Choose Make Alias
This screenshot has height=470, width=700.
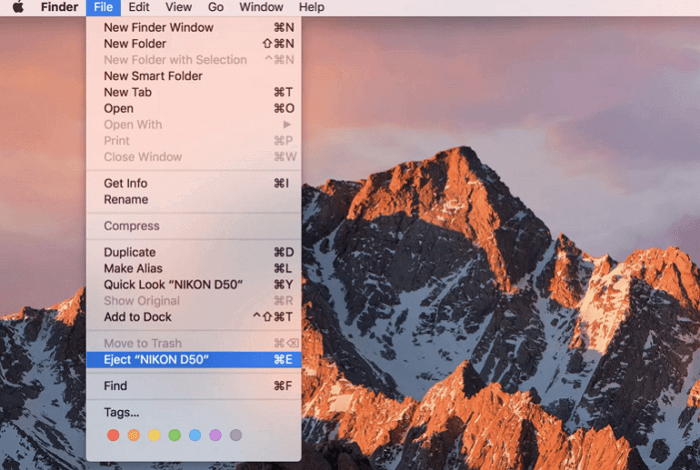194,268
